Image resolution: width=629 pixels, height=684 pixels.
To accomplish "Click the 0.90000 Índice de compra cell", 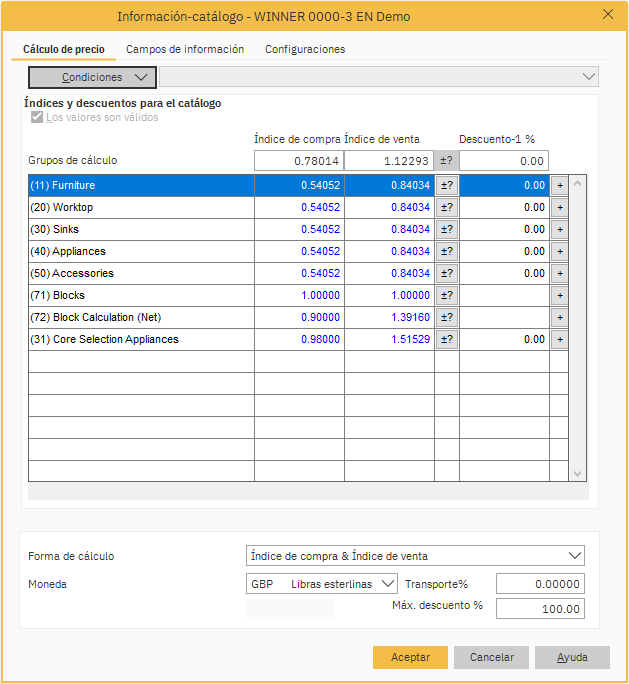I will pos(299,318).
